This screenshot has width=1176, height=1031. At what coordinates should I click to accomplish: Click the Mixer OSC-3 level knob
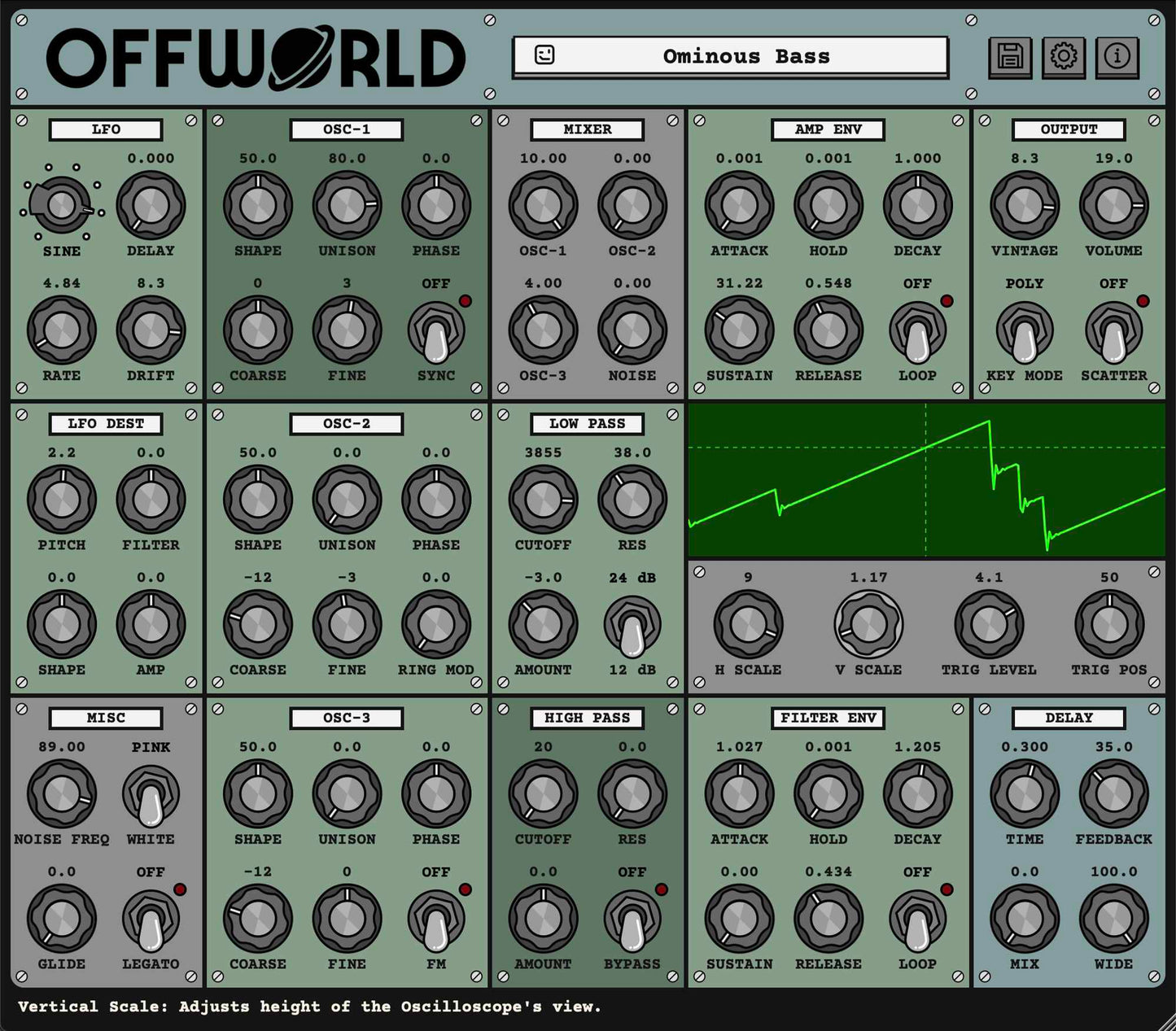coord(543,330)
